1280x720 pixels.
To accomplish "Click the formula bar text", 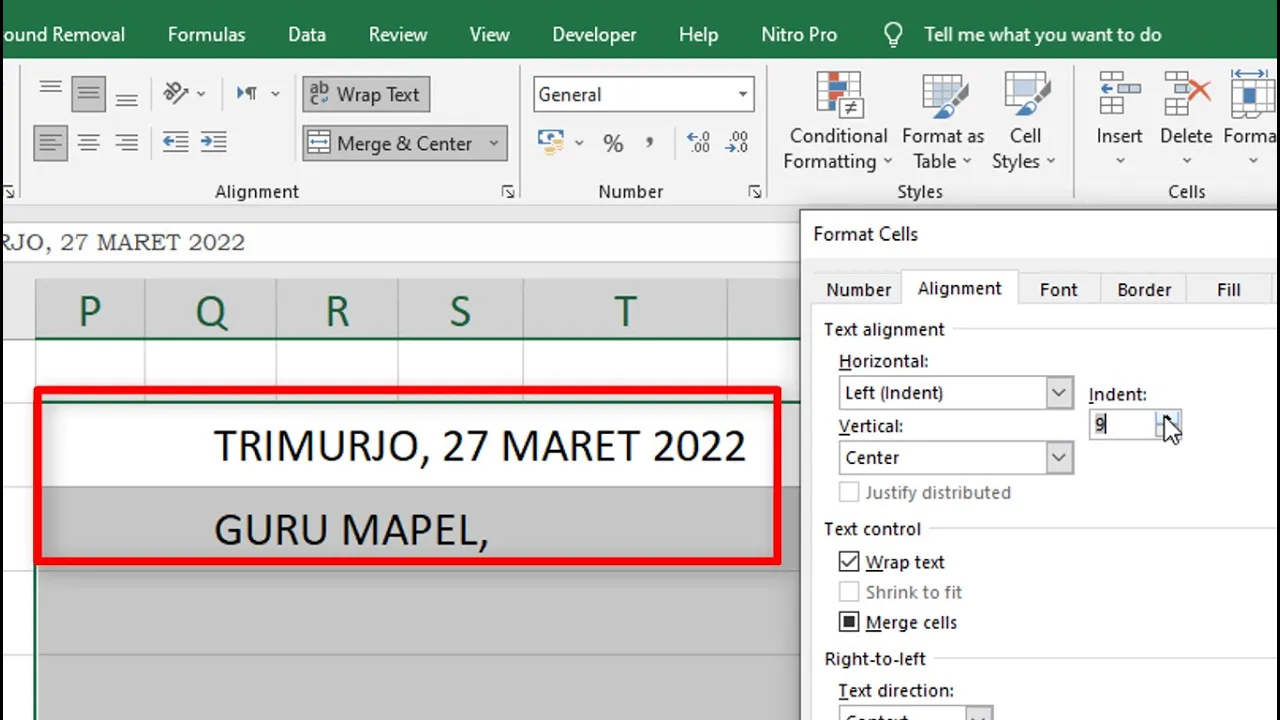I will pos(124,242).
